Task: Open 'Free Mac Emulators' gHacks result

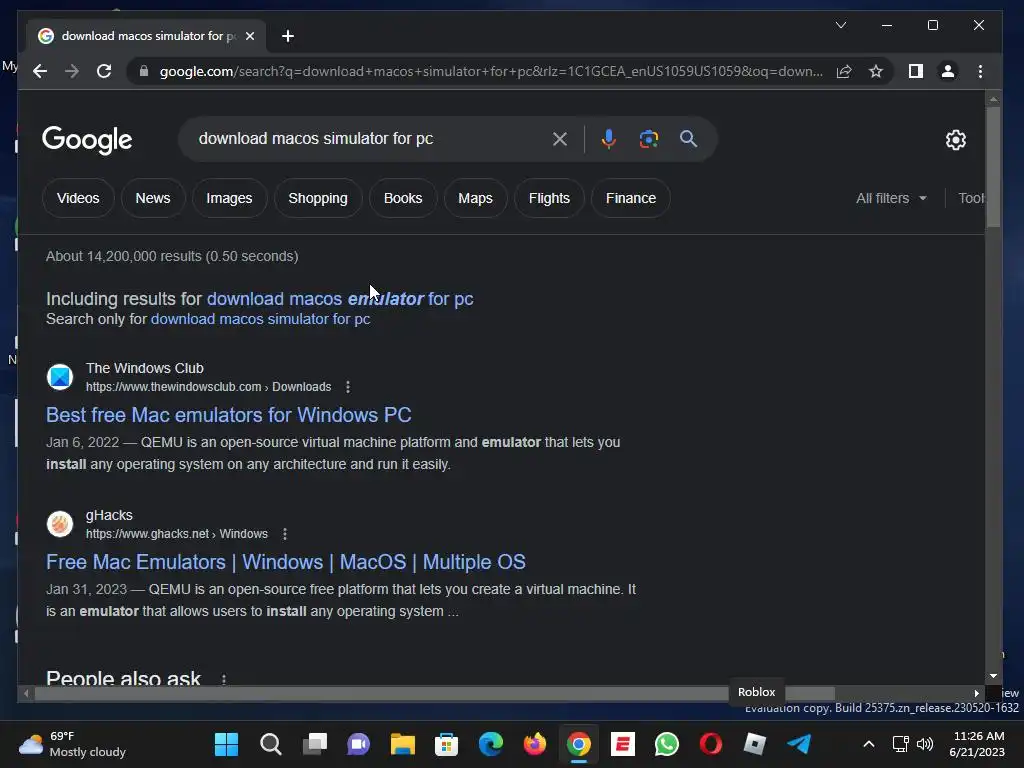Action: pos(285,562)
